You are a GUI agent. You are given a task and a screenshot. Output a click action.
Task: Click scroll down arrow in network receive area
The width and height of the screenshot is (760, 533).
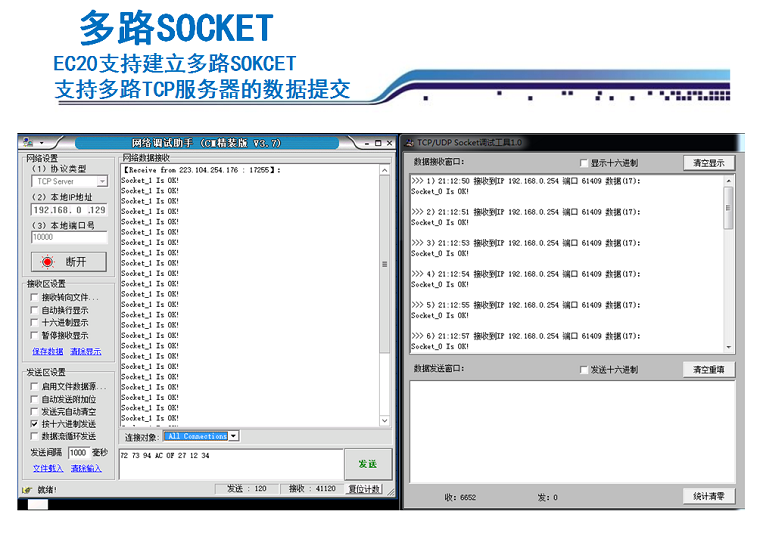tap(384, 421)
